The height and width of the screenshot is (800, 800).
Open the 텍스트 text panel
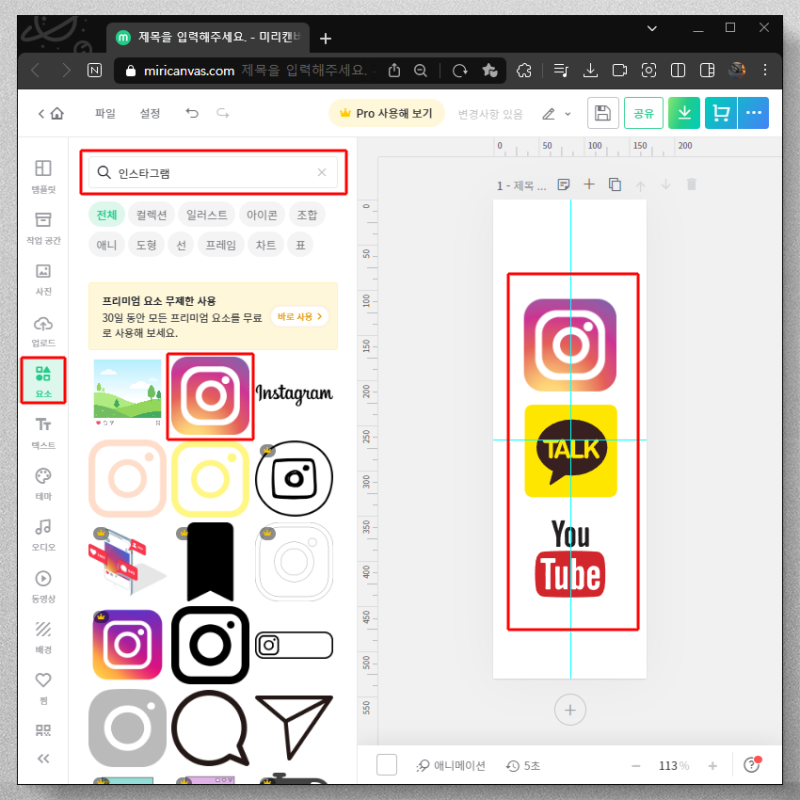[x=43, y=433]
